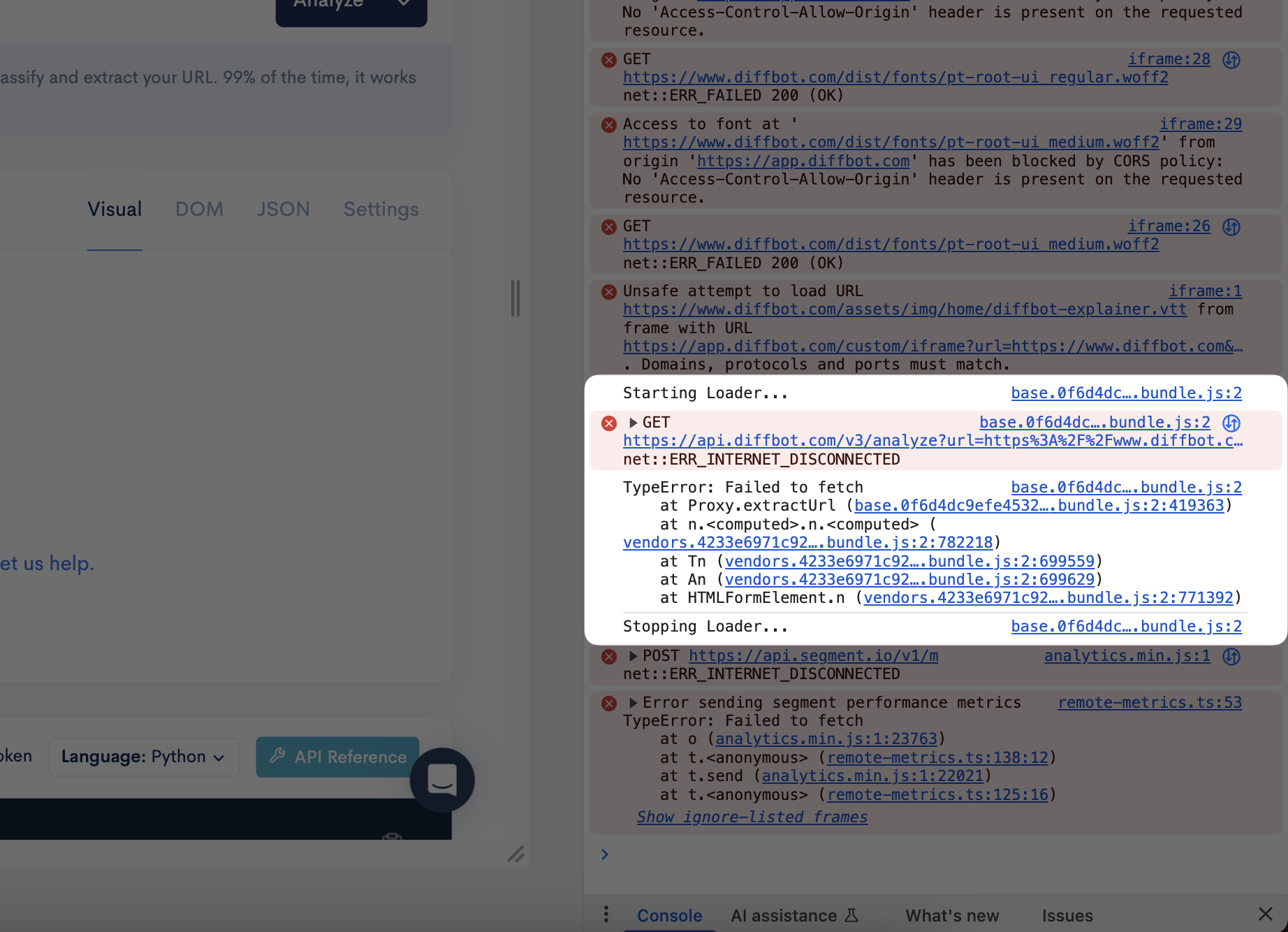Screen dimensions: 1288x932
Task: Click error icon of segment performance metrics error
Action: (x=609, y=704)
